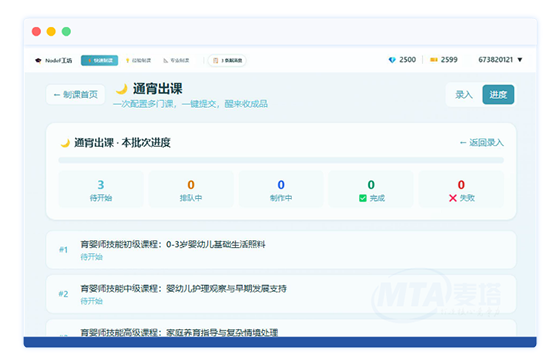Click the coin balance value 2599
560x364 pixels.
pyautogui.click(x=449, y=60)
